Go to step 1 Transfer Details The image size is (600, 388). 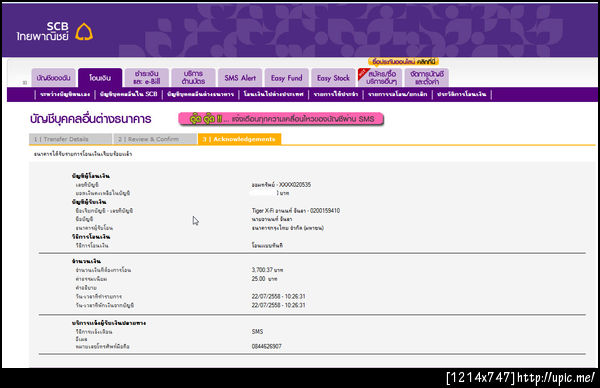70,139
